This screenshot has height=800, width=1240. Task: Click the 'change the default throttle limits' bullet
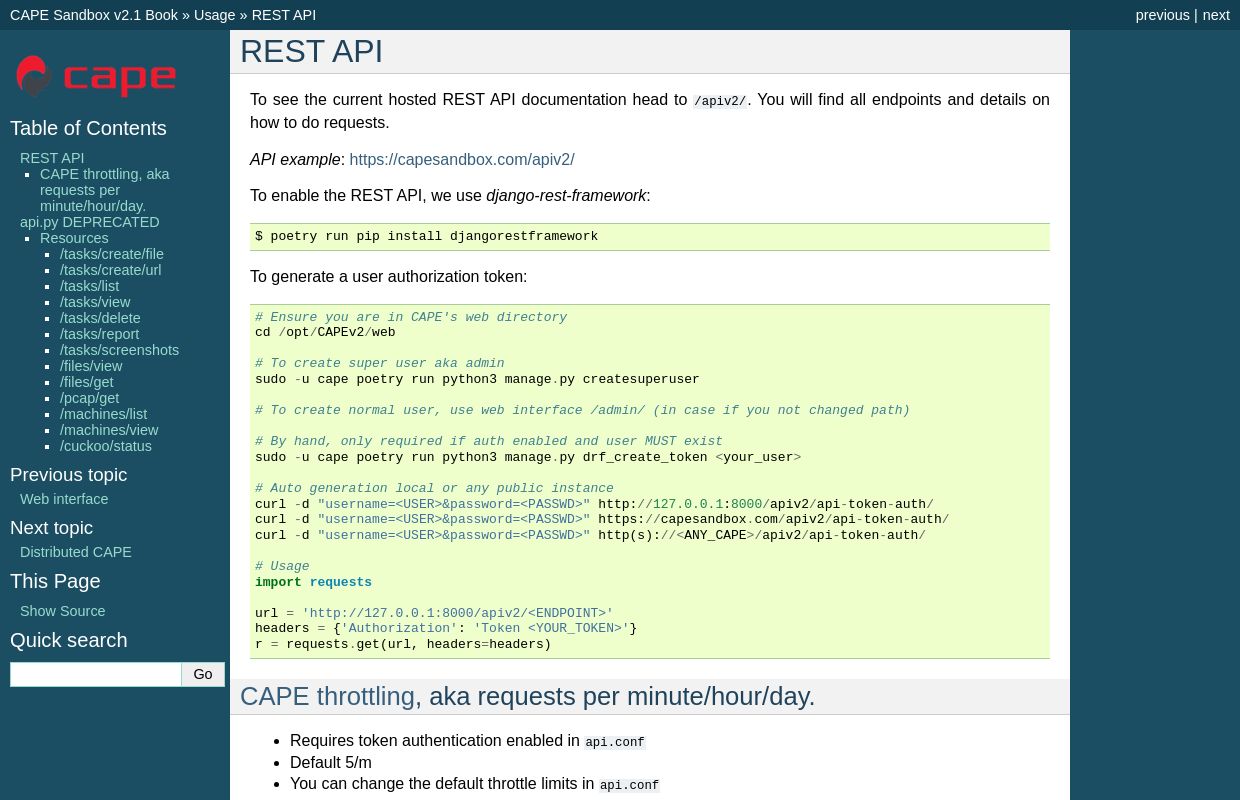475,784
